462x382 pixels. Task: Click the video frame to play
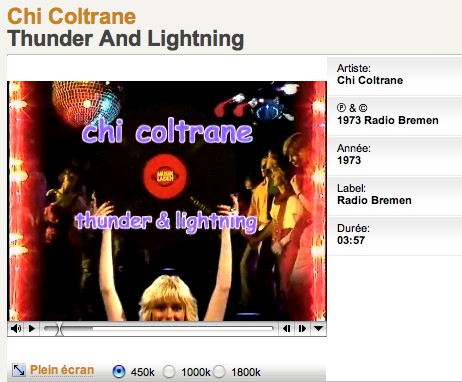point(167,201)
